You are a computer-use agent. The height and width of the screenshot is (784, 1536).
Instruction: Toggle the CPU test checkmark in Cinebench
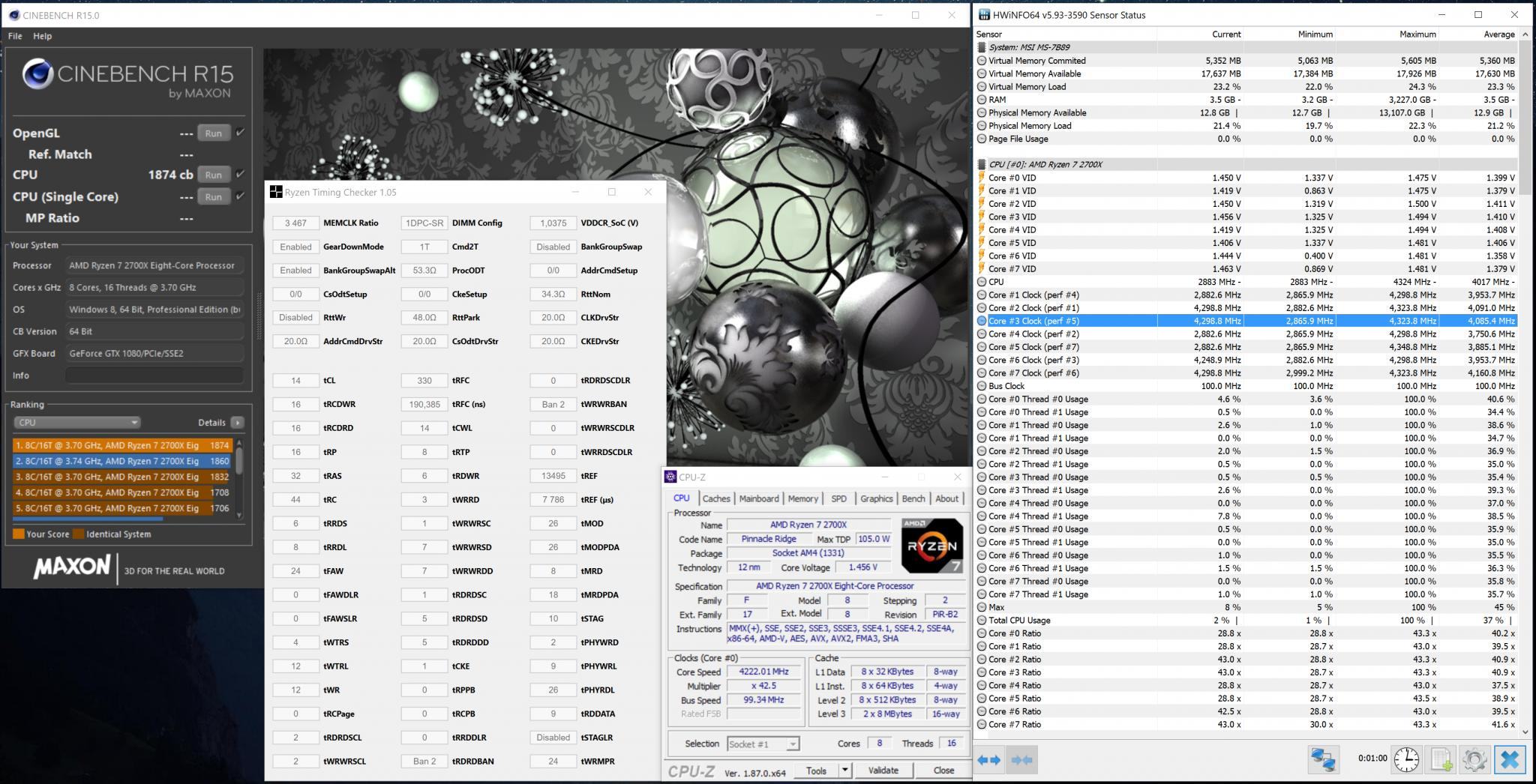(x=240, y=174)
